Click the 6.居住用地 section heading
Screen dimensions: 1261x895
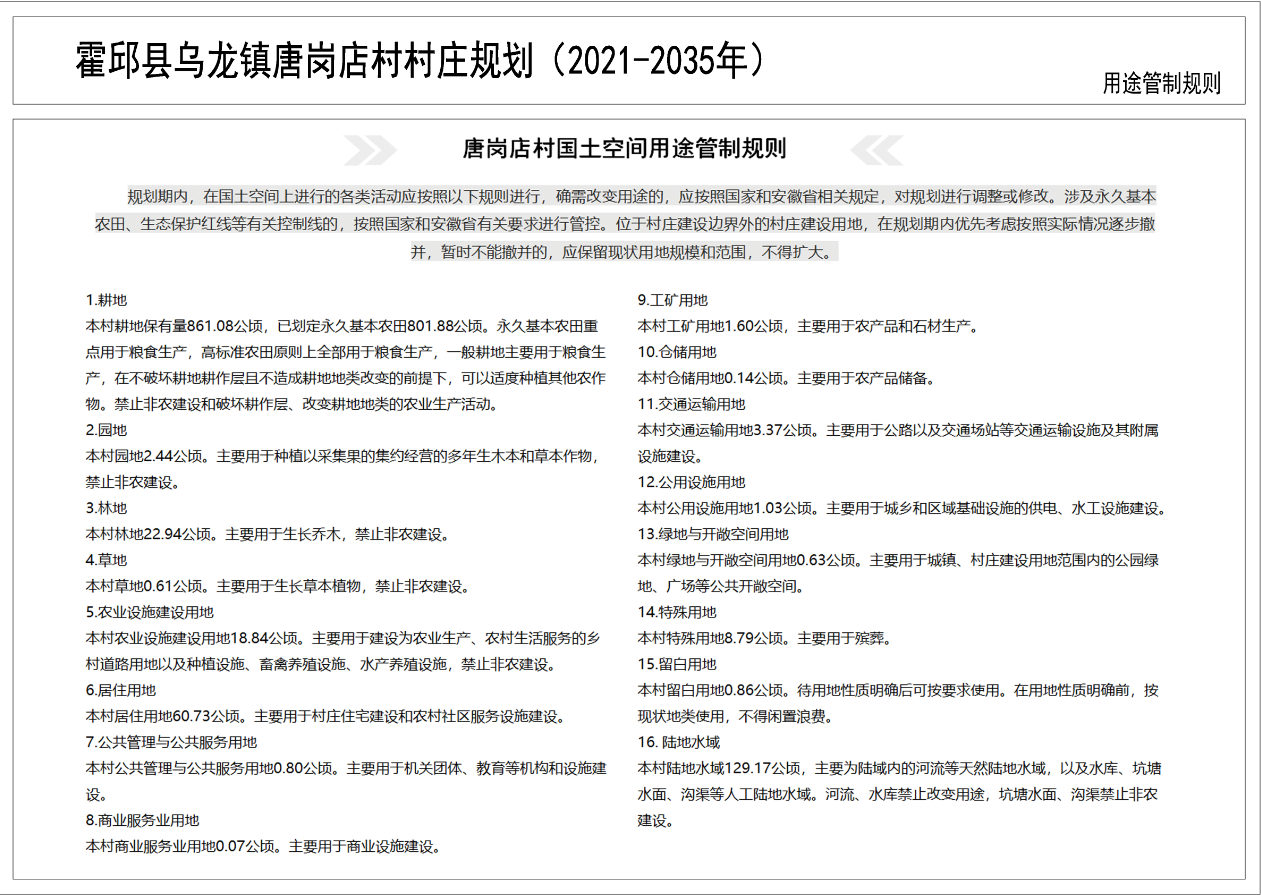[x=120, y=690]
